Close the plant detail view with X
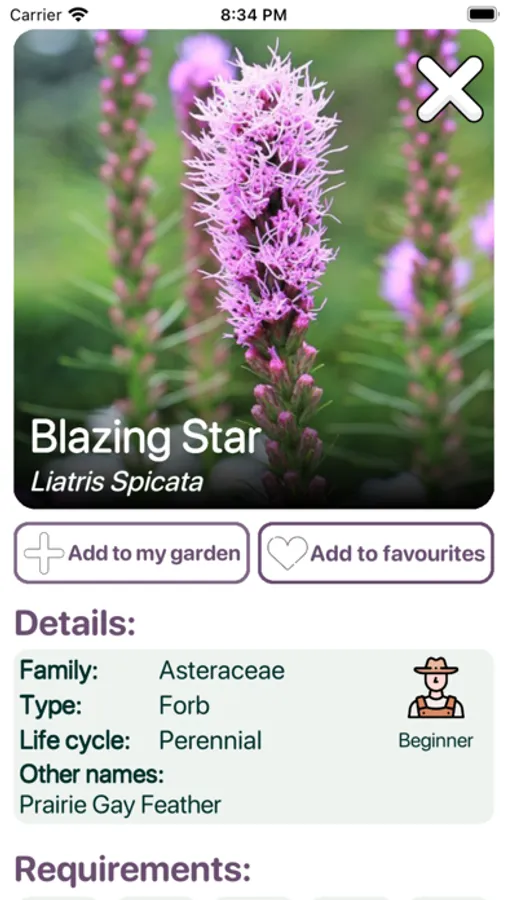Image resolution: width=507 pixels, height=900 pixels. tap(450, 89)
